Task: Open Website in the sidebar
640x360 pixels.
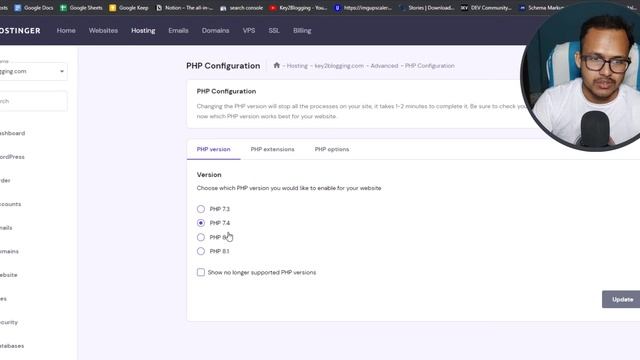Action: tap(9, 275)
